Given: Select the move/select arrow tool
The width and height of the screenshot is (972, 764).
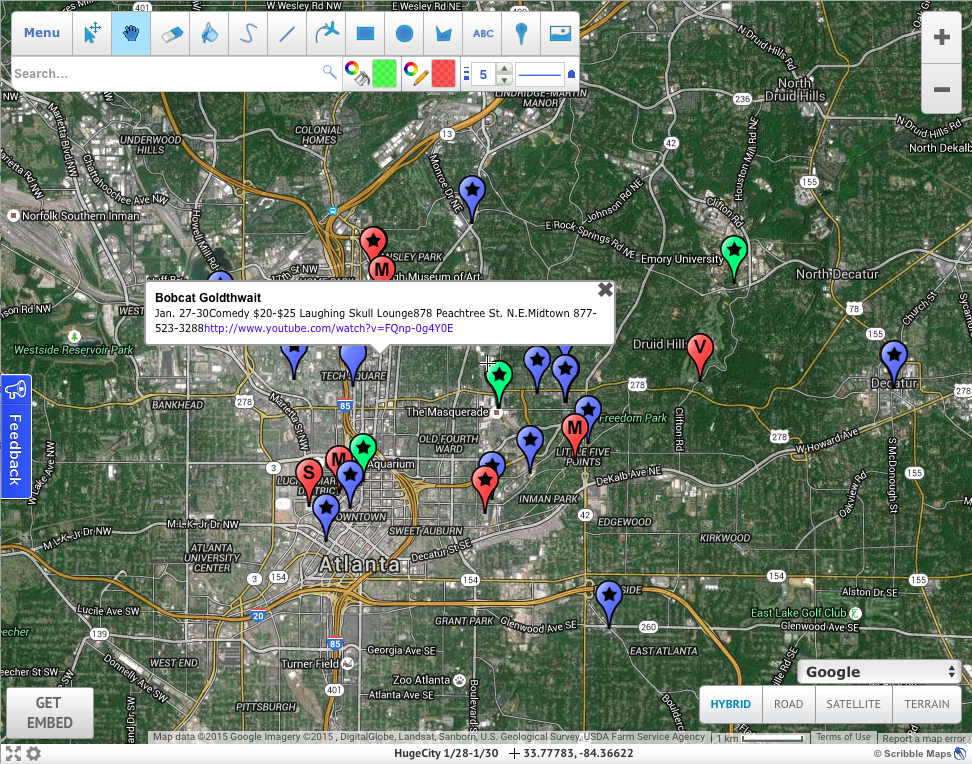Looking at the screenshot, I should point(92,33).
